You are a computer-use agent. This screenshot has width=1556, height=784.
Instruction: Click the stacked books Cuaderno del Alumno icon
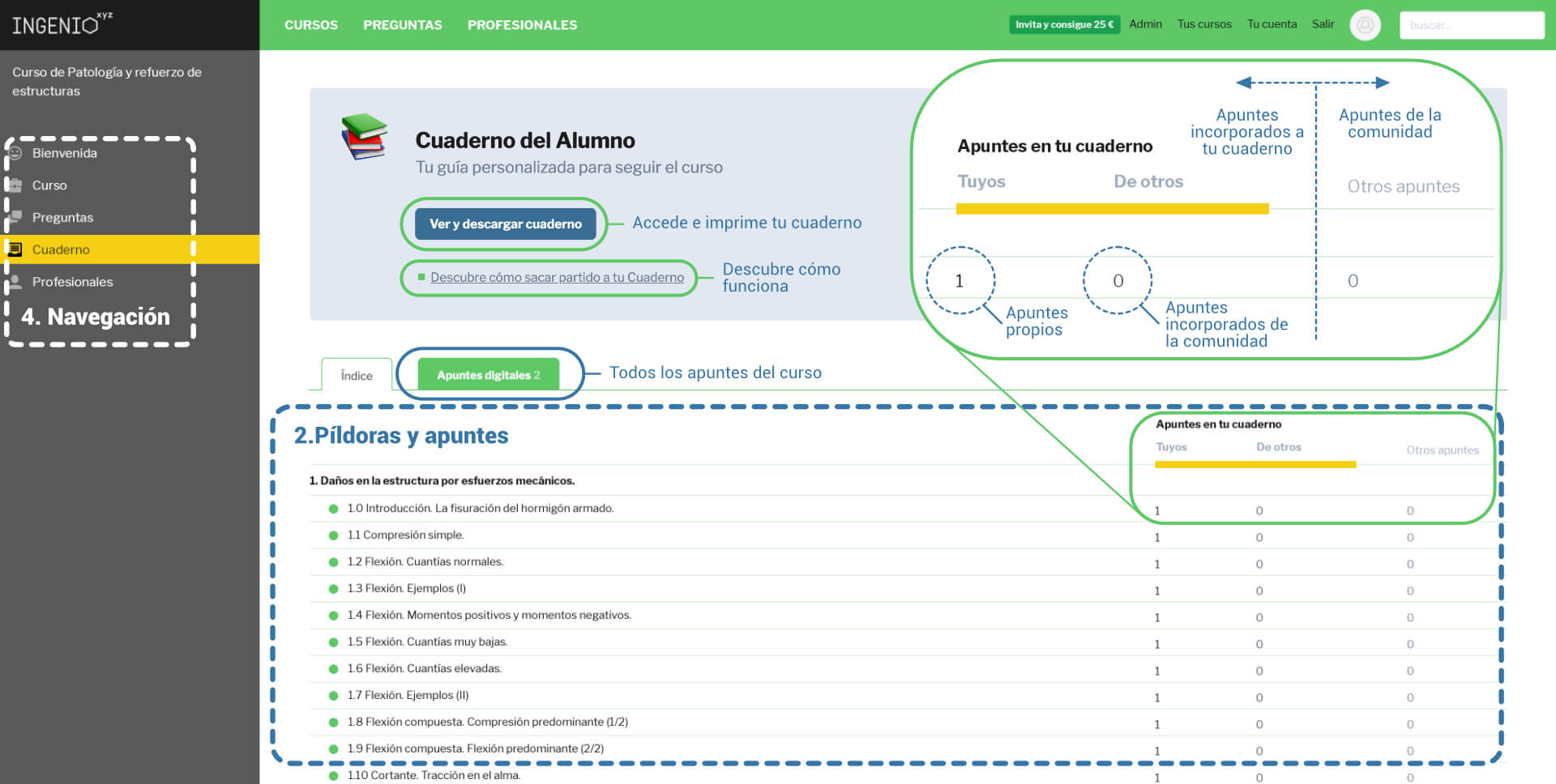364,136
